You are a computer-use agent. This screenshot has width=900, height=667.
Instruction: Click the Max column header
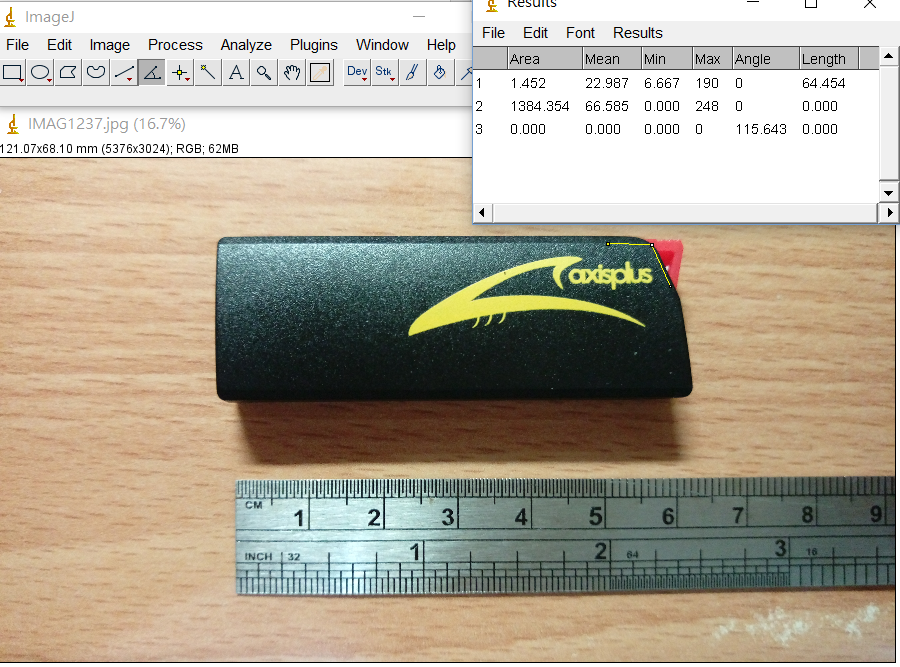[712, 59]
